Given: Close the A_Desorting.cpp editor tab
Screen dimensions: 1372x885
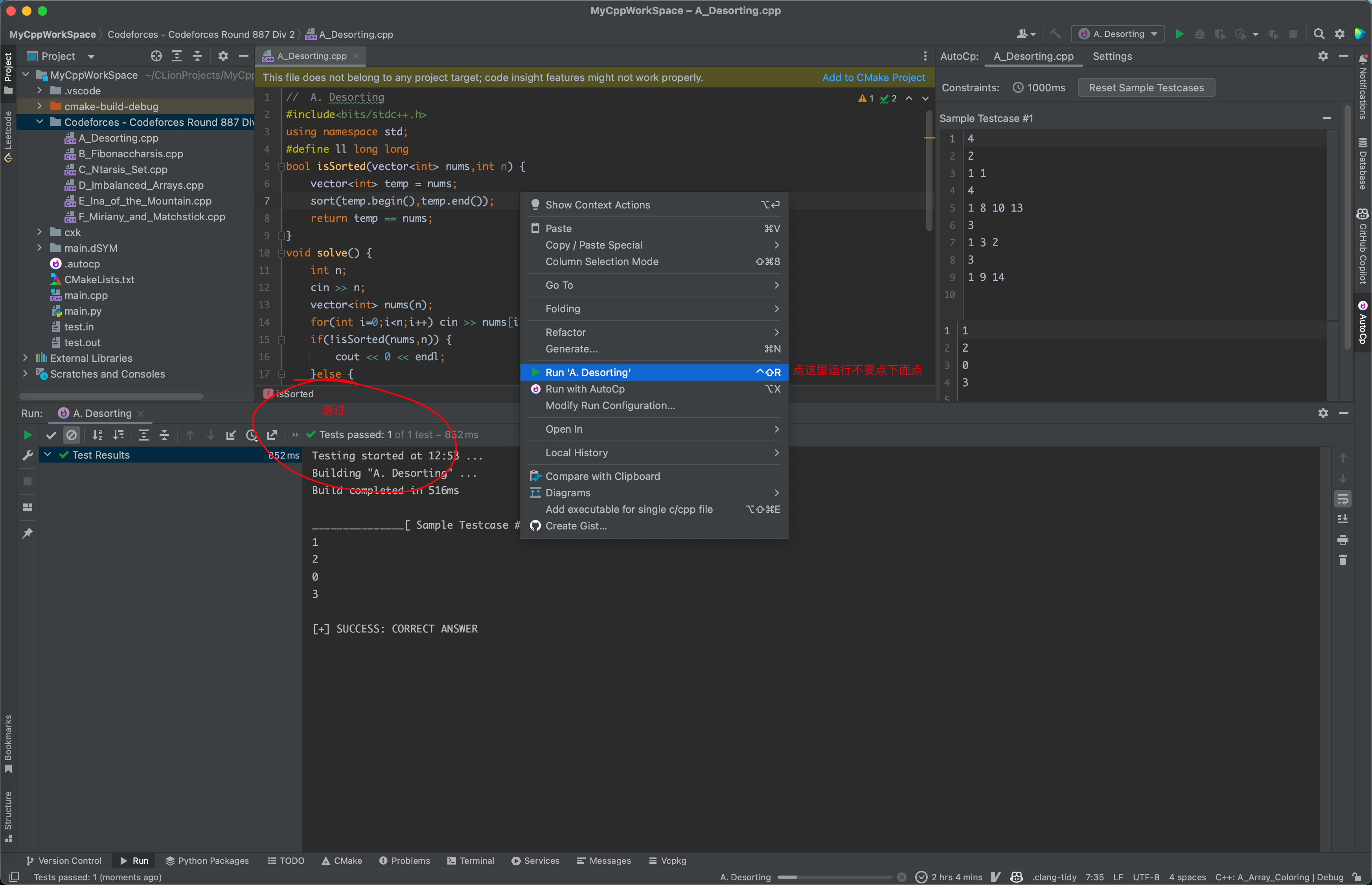Looking at the screenshot, I should pyautogui.click(x=357, y=56).
